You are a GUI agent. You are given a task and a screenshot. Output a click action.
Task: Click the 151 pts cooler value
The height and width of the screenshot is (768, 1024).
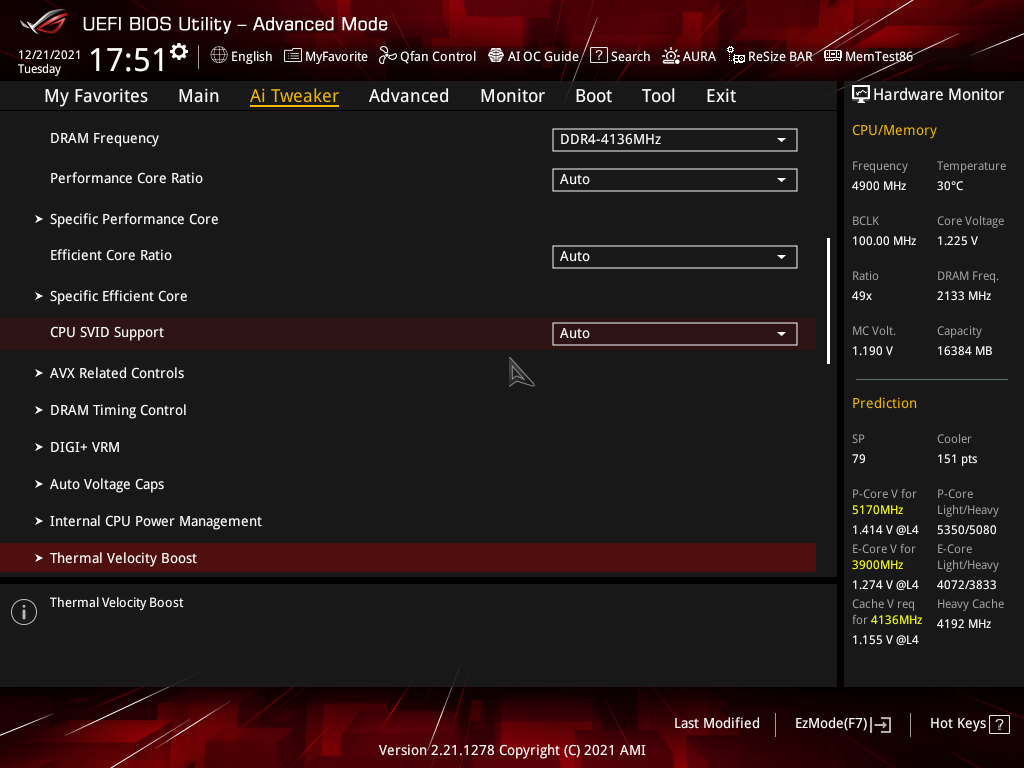[x=957, y=459]
